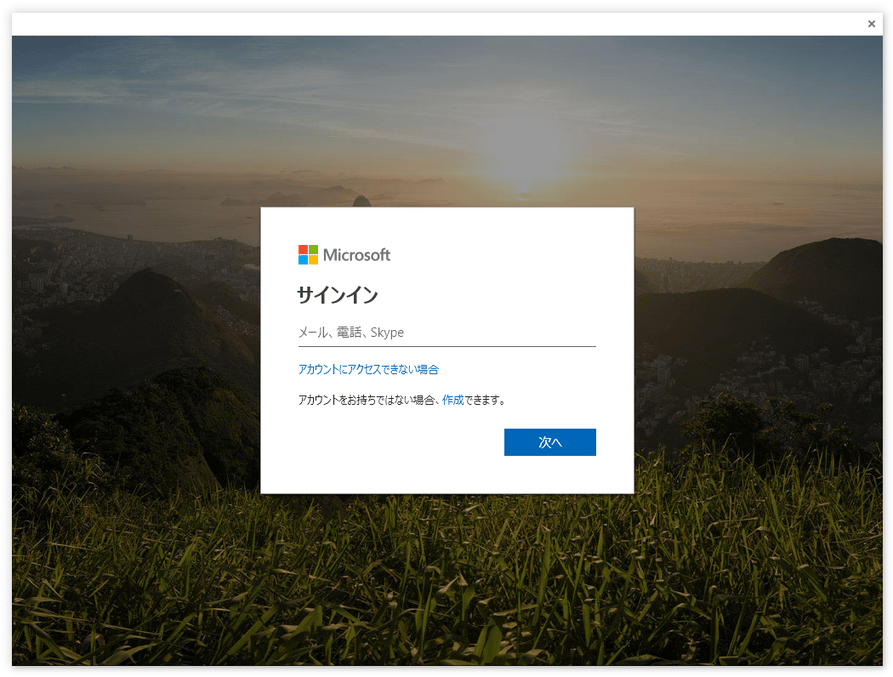893x677 pixels.
Task: Click the Microsoft logo icon
Action: coord(308,255)
